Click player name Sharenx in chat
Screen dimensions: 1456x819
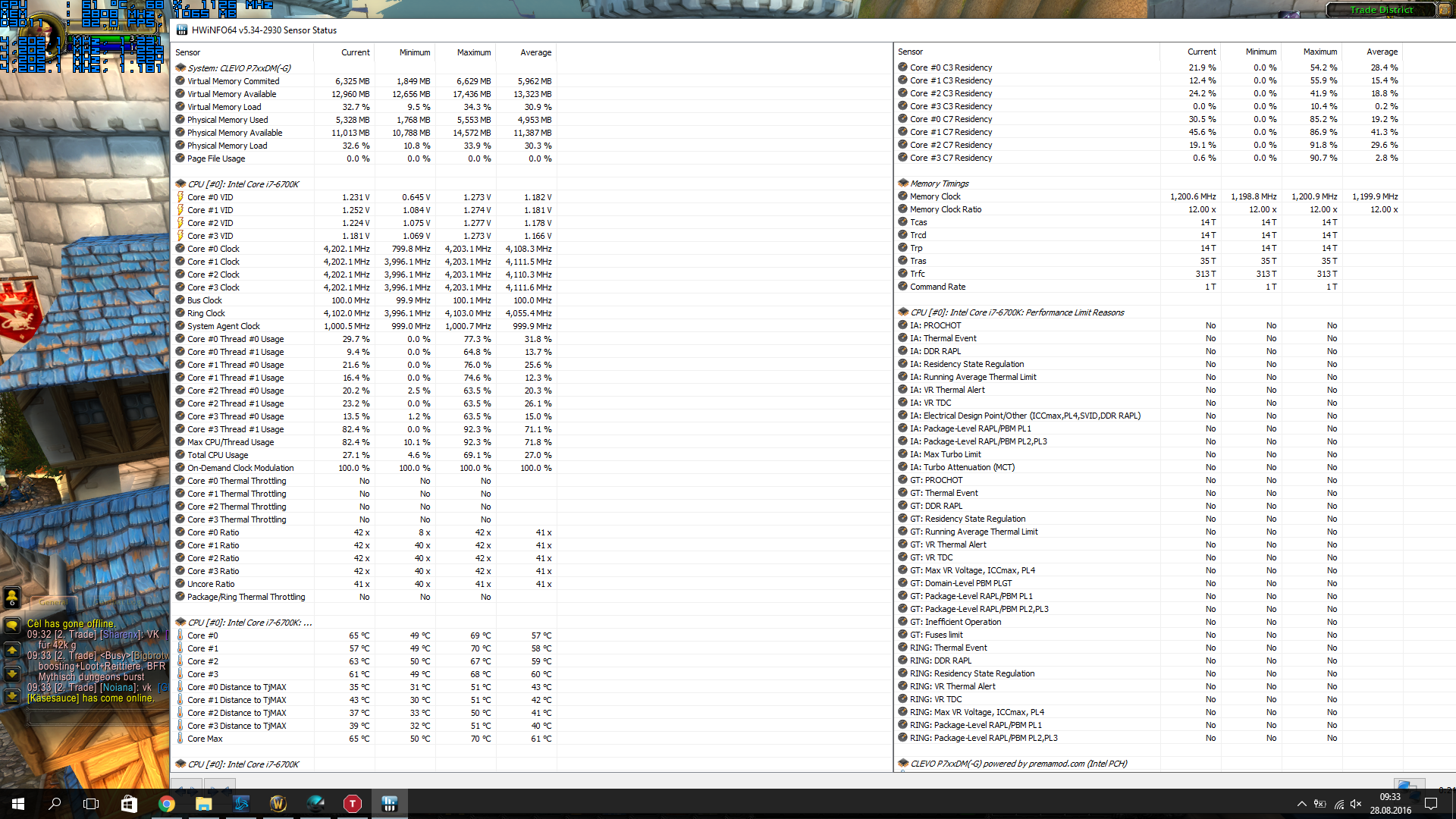[x=121, y=635]
